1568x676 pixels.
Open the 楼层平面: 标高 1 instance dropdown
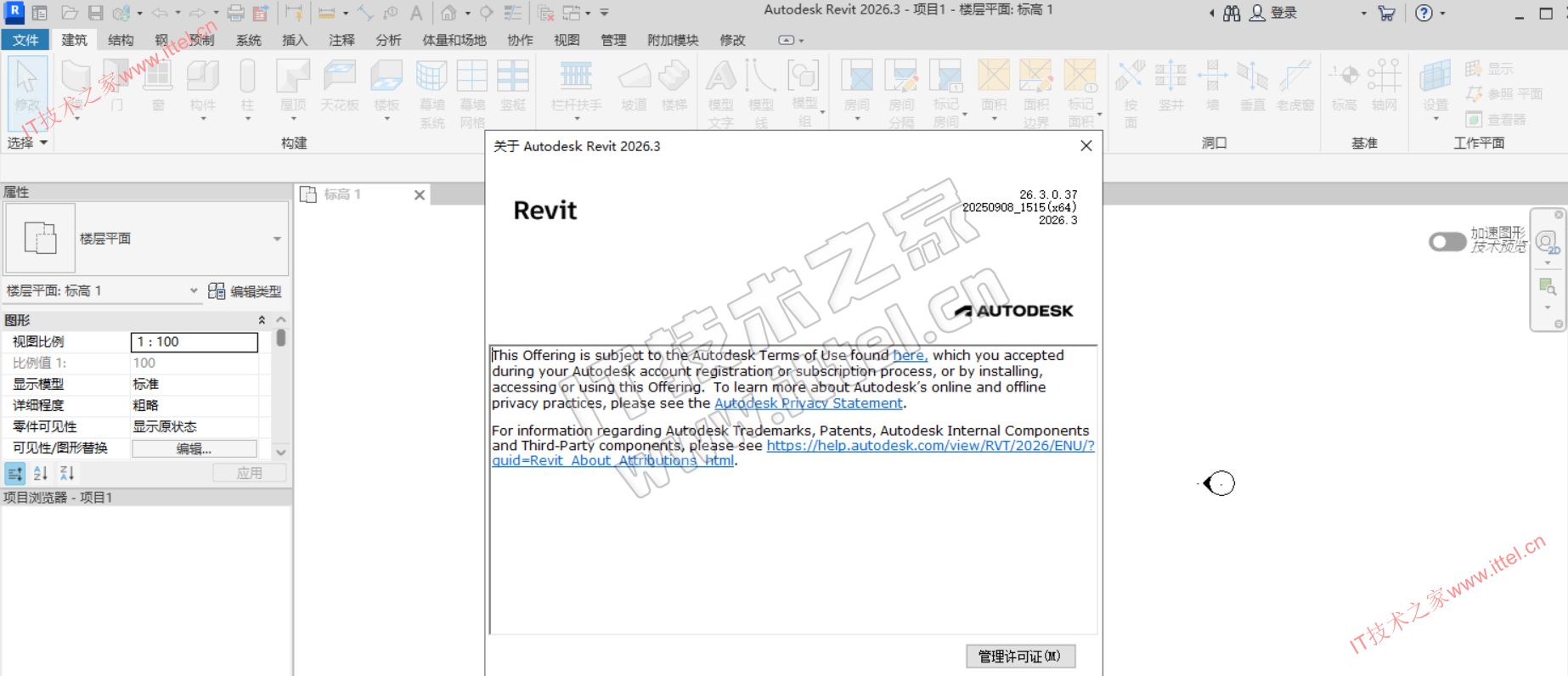[194, 290]
